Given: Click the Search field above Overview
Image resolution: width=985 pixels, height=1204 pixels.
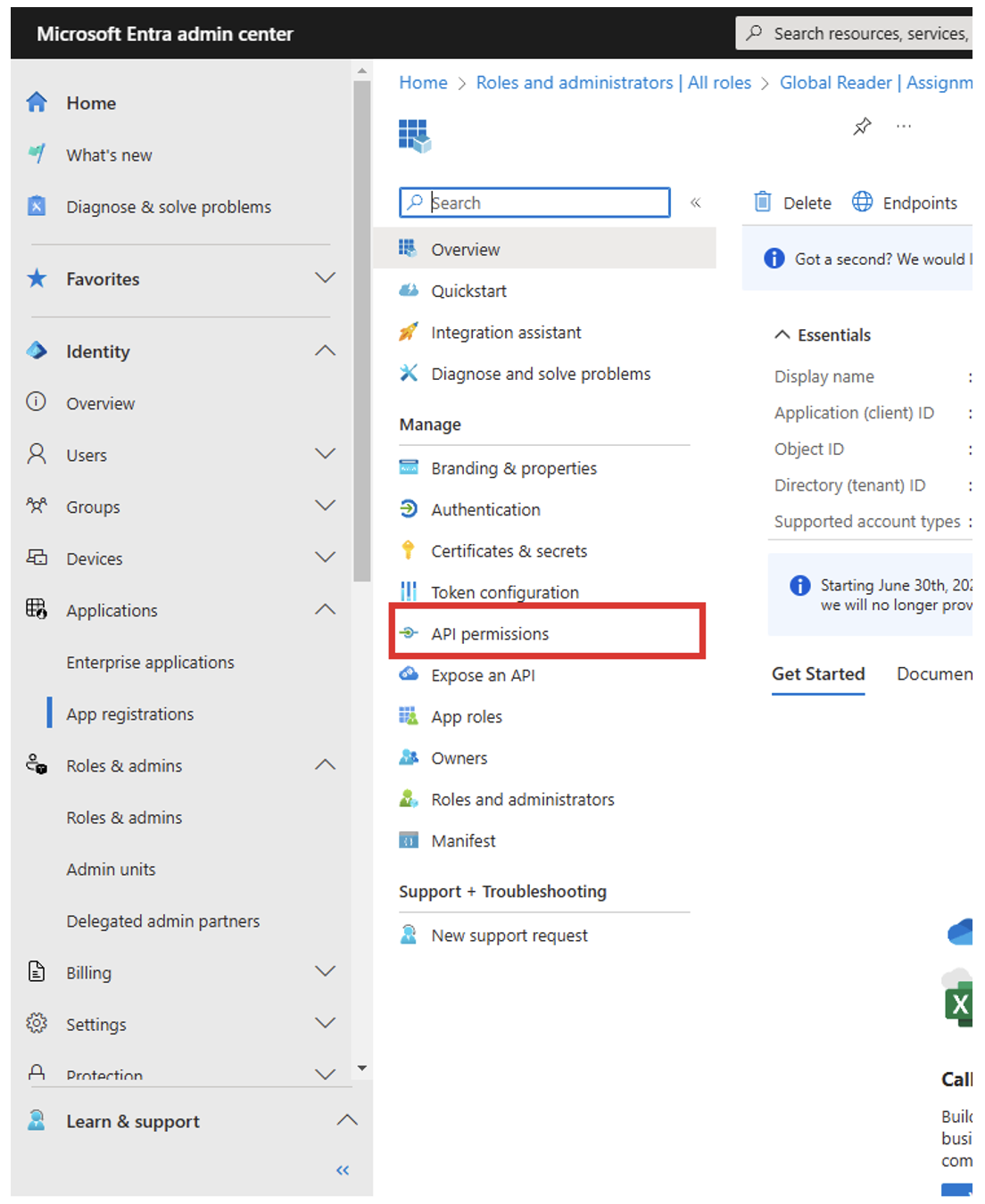Looking at the screenshot, I should [534, 202].
